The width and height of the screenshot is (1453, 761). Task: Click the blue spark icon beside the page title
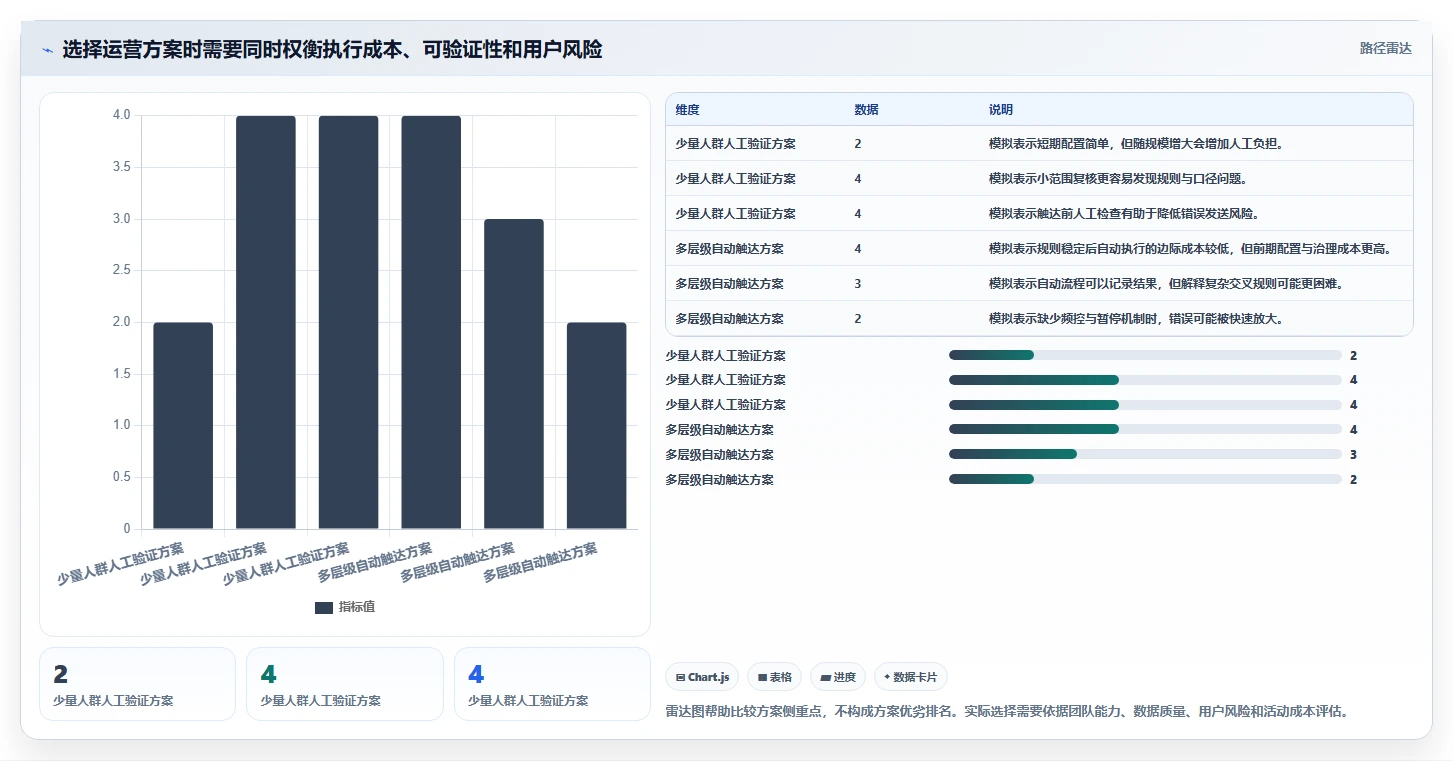point(48,50)
